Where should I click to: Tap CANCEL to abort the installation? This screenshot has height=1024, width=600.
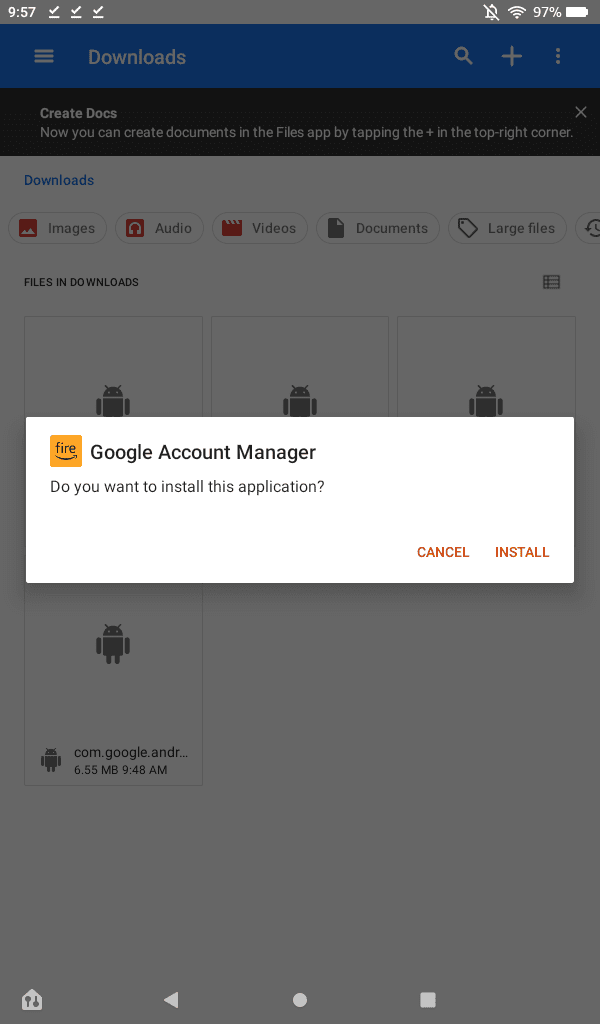click(x=442, y=552)
